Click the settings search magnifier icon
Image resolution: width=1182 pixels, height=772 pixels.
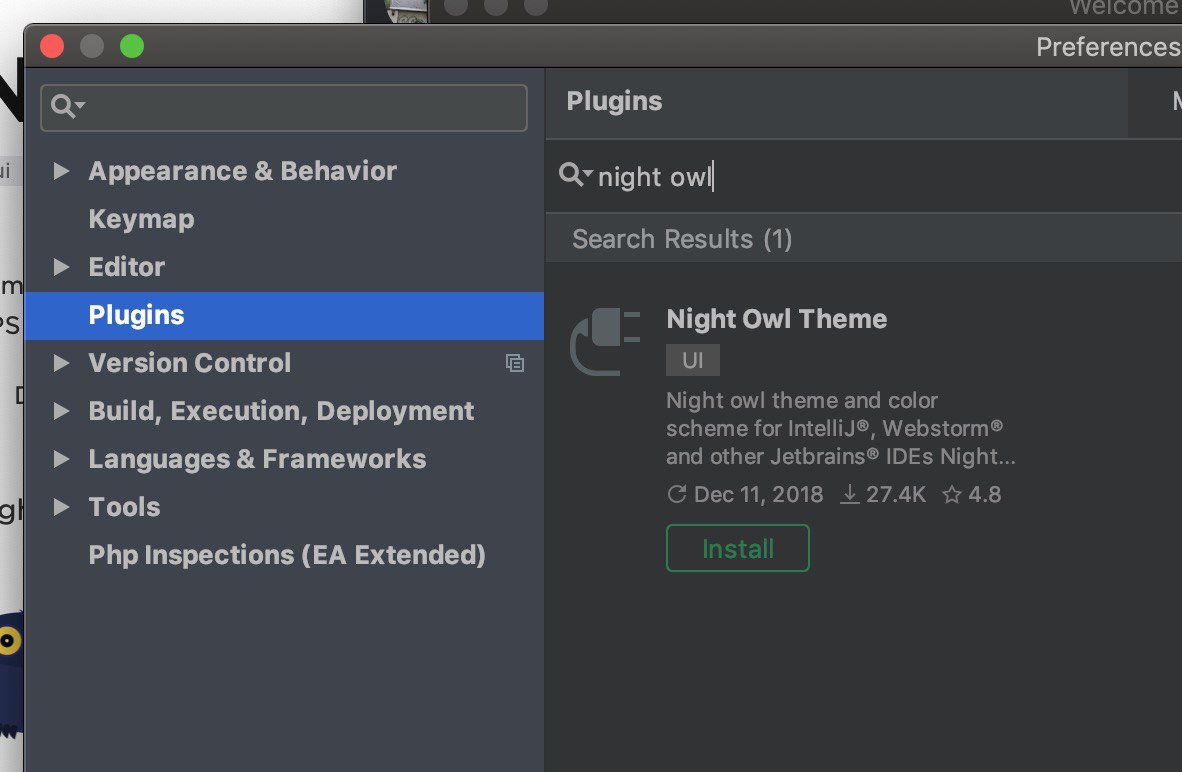[x=67, y=107]
